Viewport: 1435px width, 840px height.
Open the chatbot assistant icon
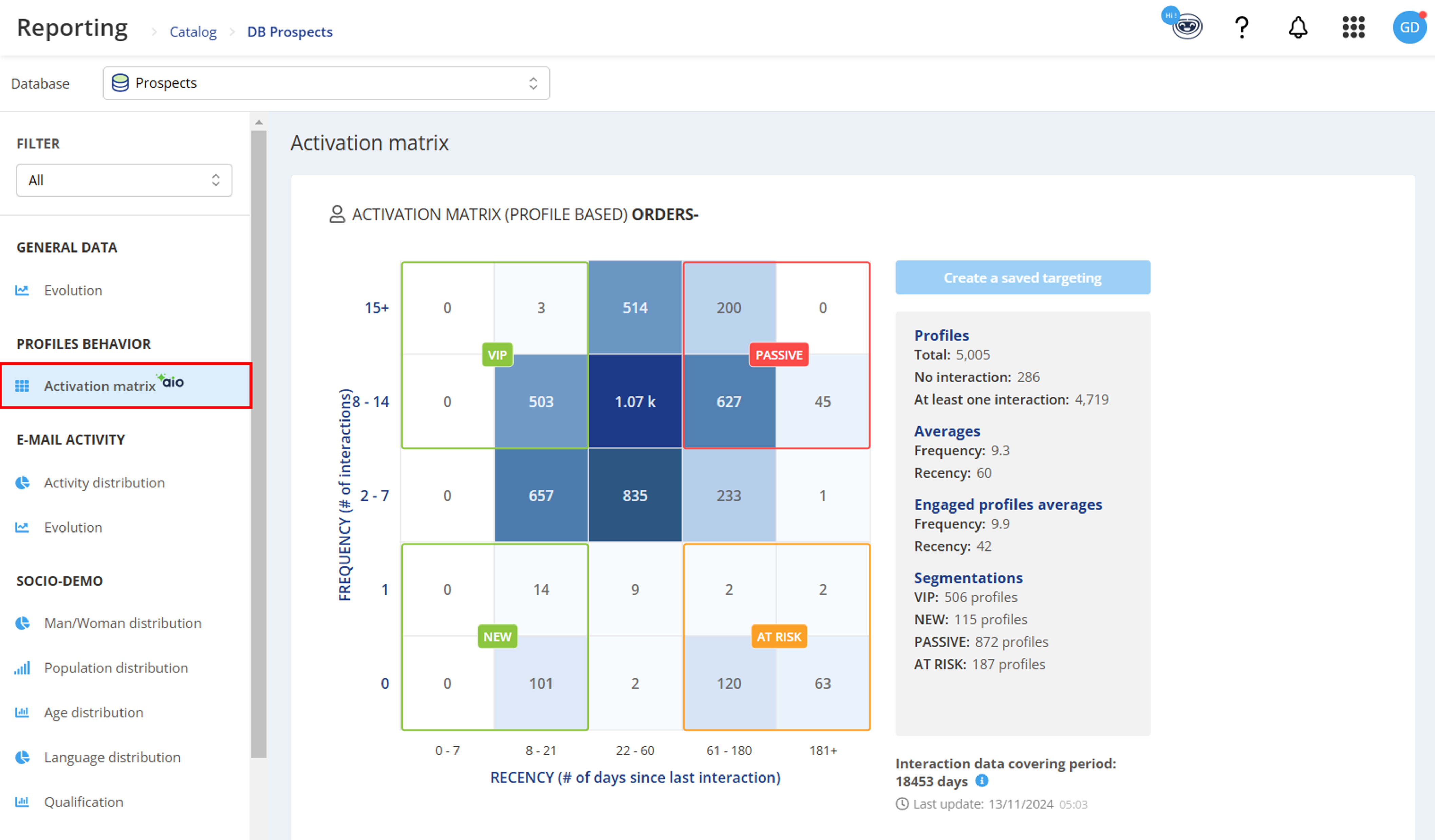1187,27
